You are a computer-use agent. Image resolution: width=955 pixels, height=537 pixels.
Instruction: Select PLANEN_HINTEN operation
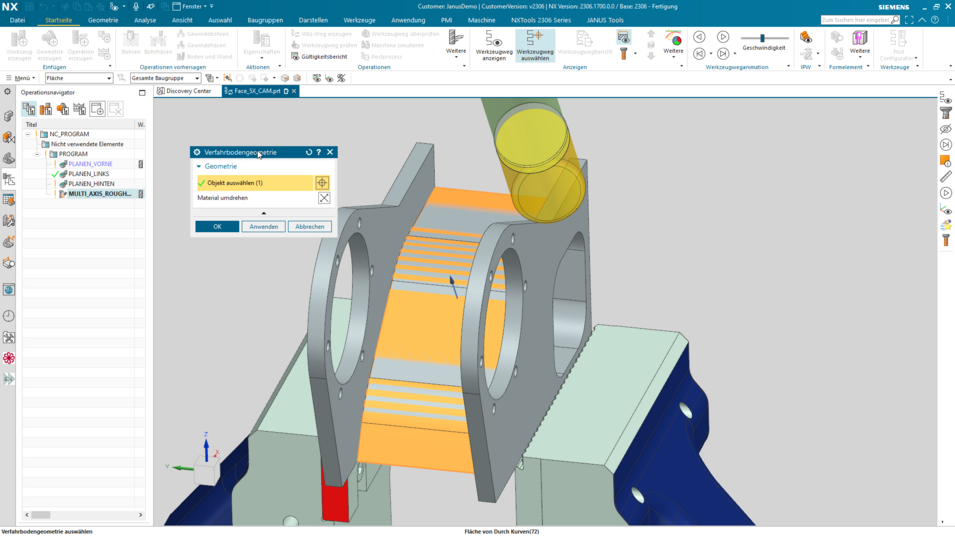[91, 183]
